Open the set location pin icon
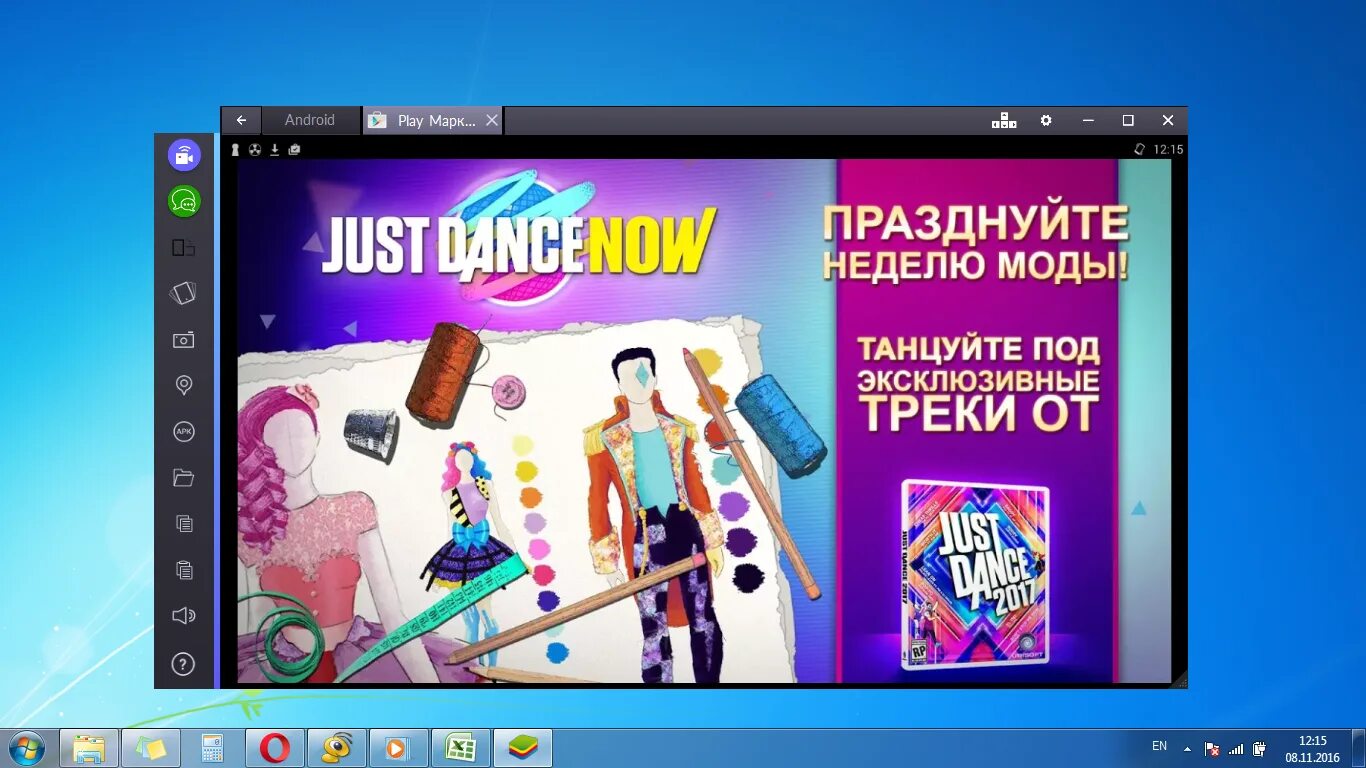The width and height of the screenshot is (1366, 768). tap(183, 385)
